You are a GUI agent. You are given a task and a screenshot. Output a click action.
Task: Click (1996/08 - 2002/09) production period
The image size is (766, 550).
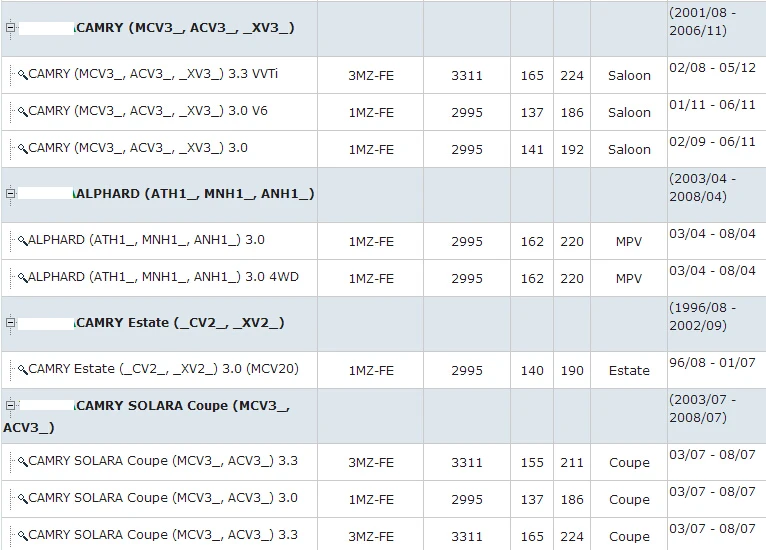(x=702, y=317)
